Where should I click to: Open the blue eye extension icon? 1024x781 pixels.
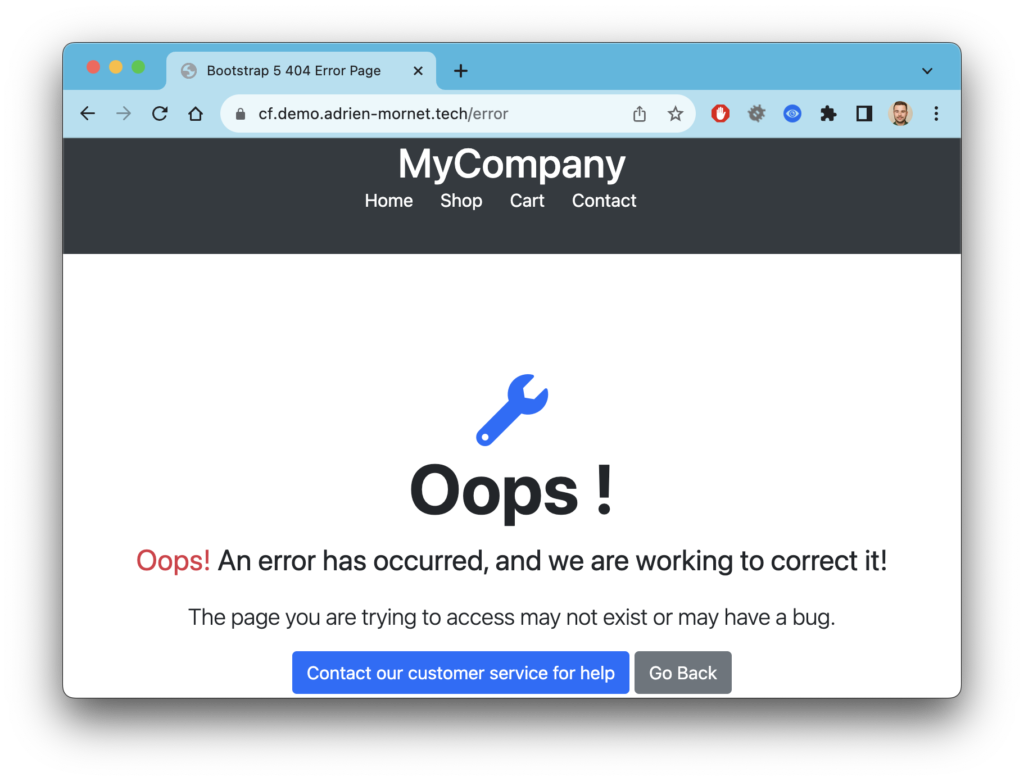pyautogui.click(x=792, y=114)
